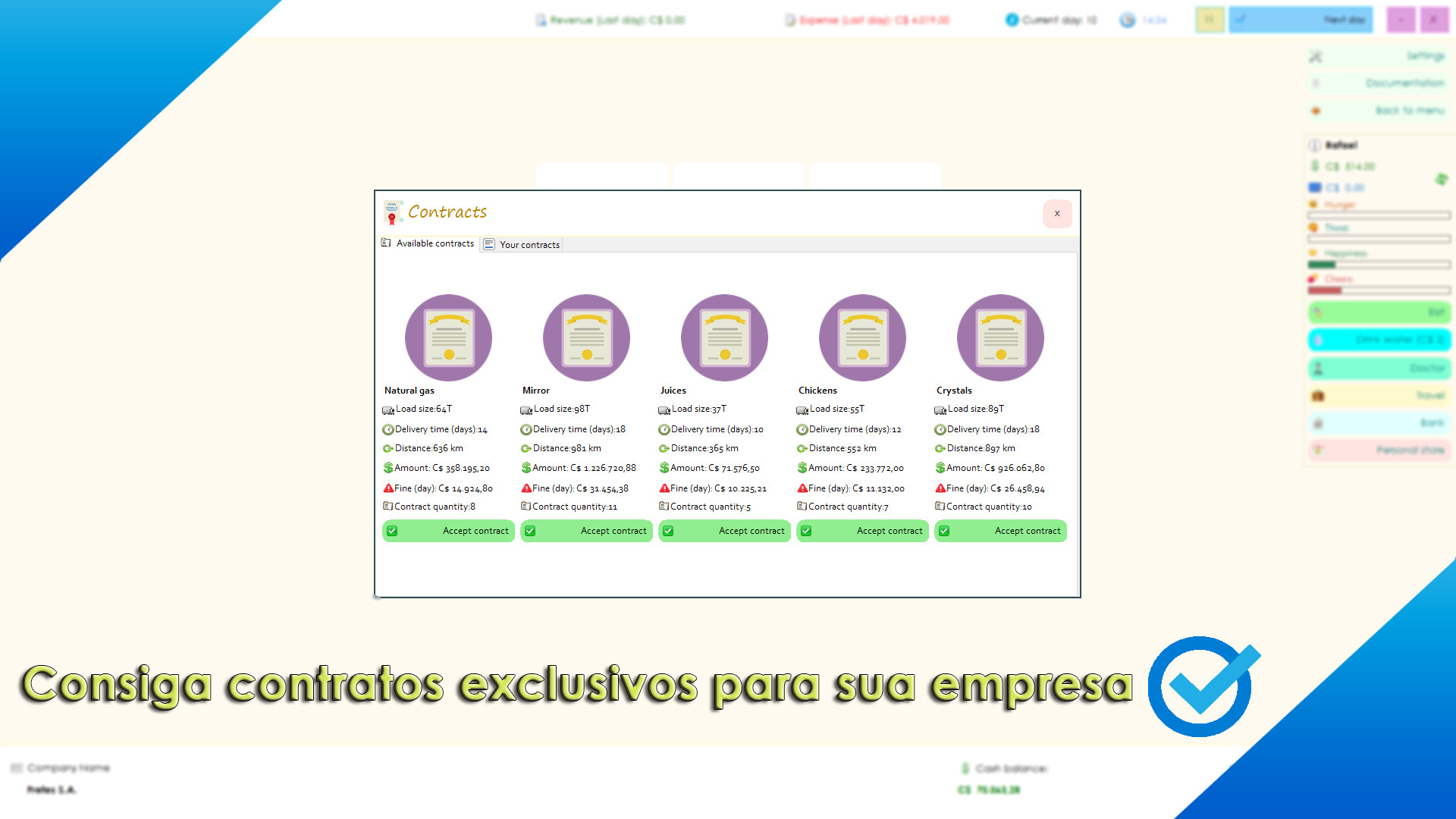This screenshot has height=819, width=1456.
Task: Click the Natural gas contract certificate icon
Action: 448,337
